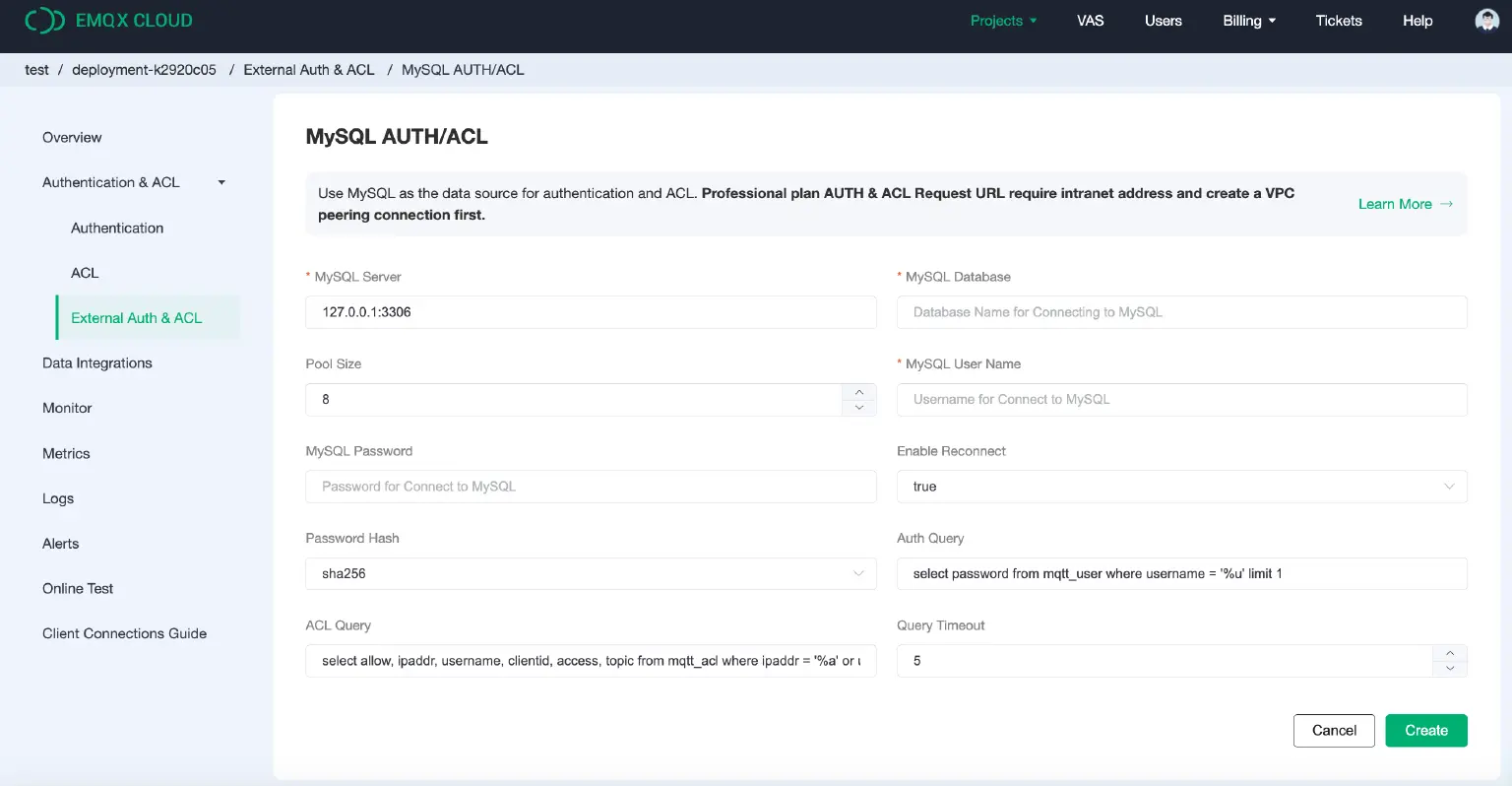Image resolution: width=1512 pixels, height=786 pixels.
Task: Click the Learn More arrow icon
Action: click(x=1445, y=204)
